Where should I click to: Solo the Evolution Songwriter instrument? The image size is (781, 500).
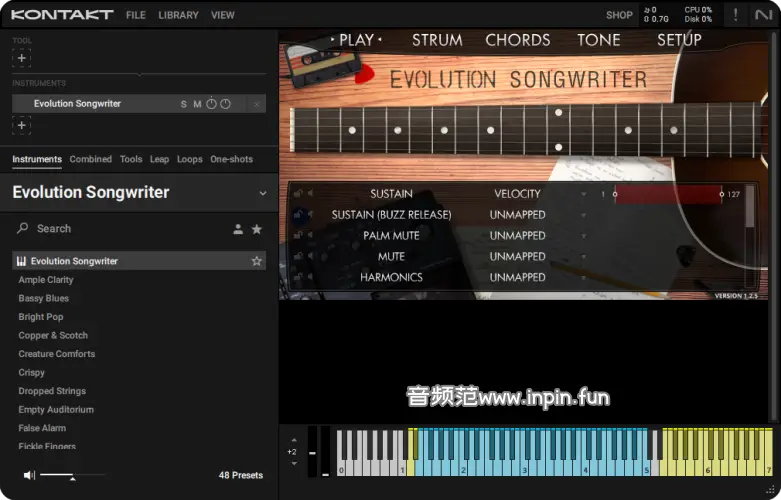[x=183, y=104]
